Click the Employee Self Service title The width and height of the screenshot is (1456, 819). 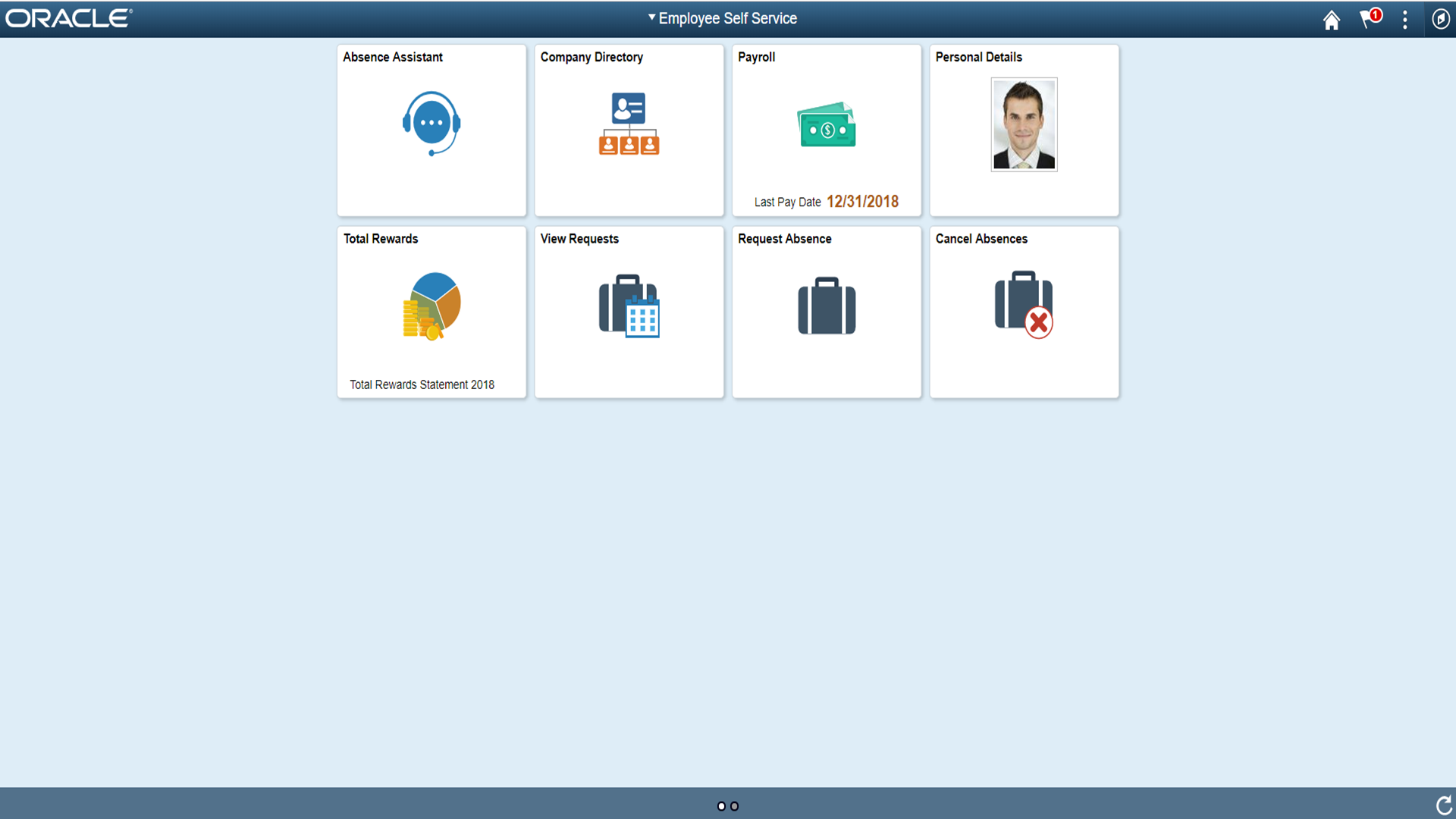726,17
